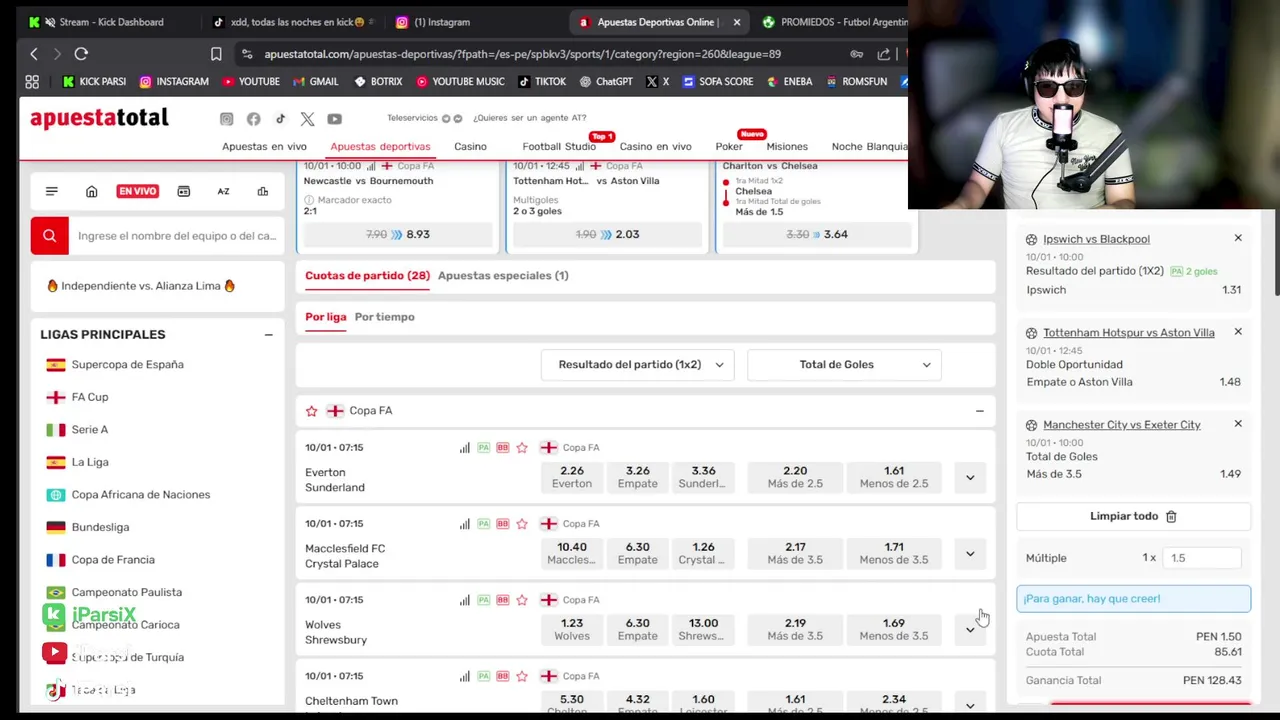This screenshot has width=1280, height=720.
Task: Select Shrewsbury win odds 13.00
Action: [703, 629]
